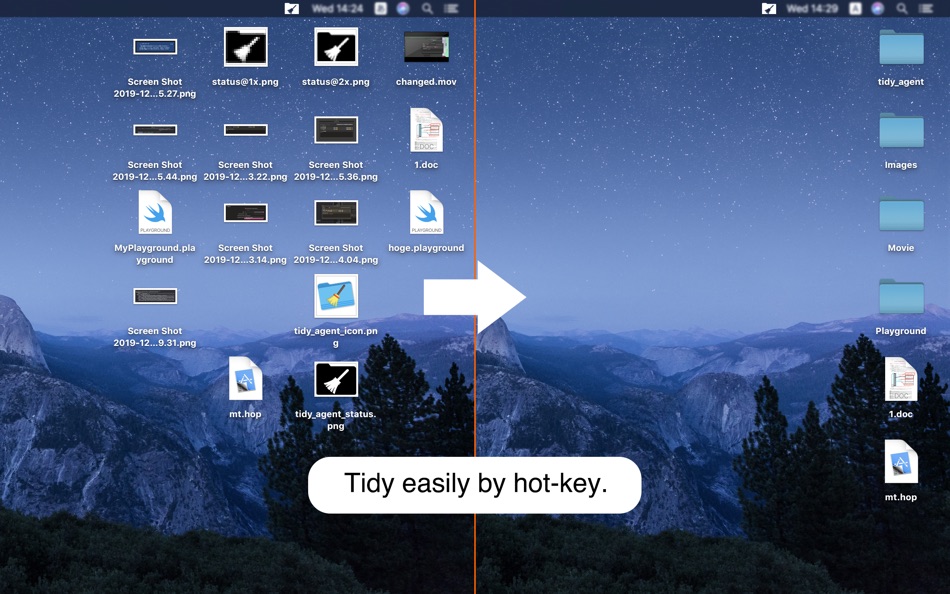
Task: Open Tidy Agent broom menu beside Wed 14:29
Action: (769, 8)
